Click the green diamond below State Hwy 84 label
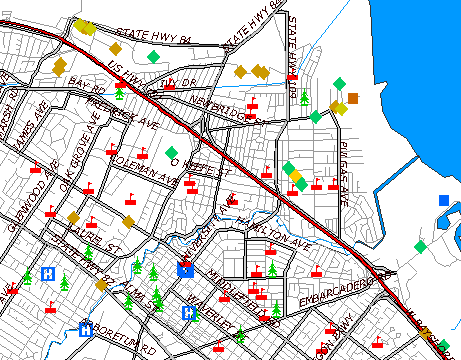 pos(153,57)
